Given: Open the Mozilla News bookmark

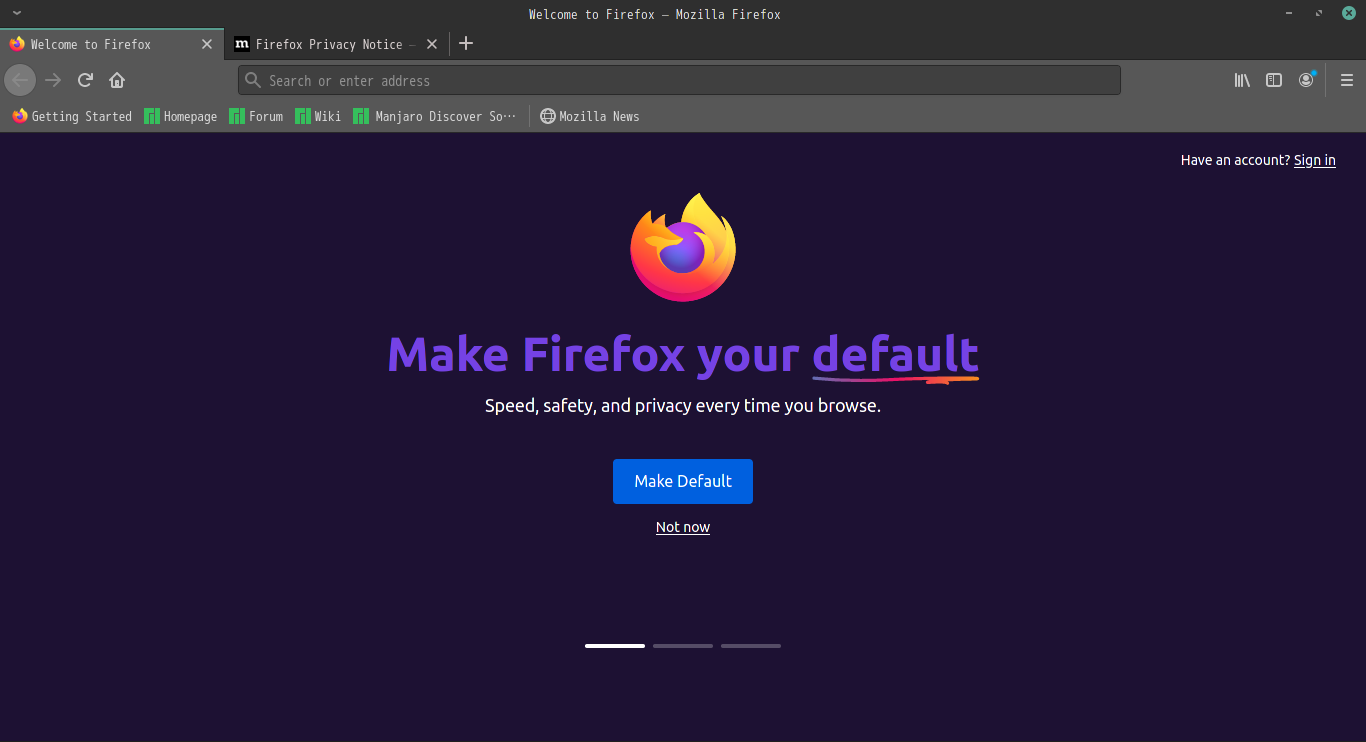Looking at the screenshot, I should click(589, 116).
